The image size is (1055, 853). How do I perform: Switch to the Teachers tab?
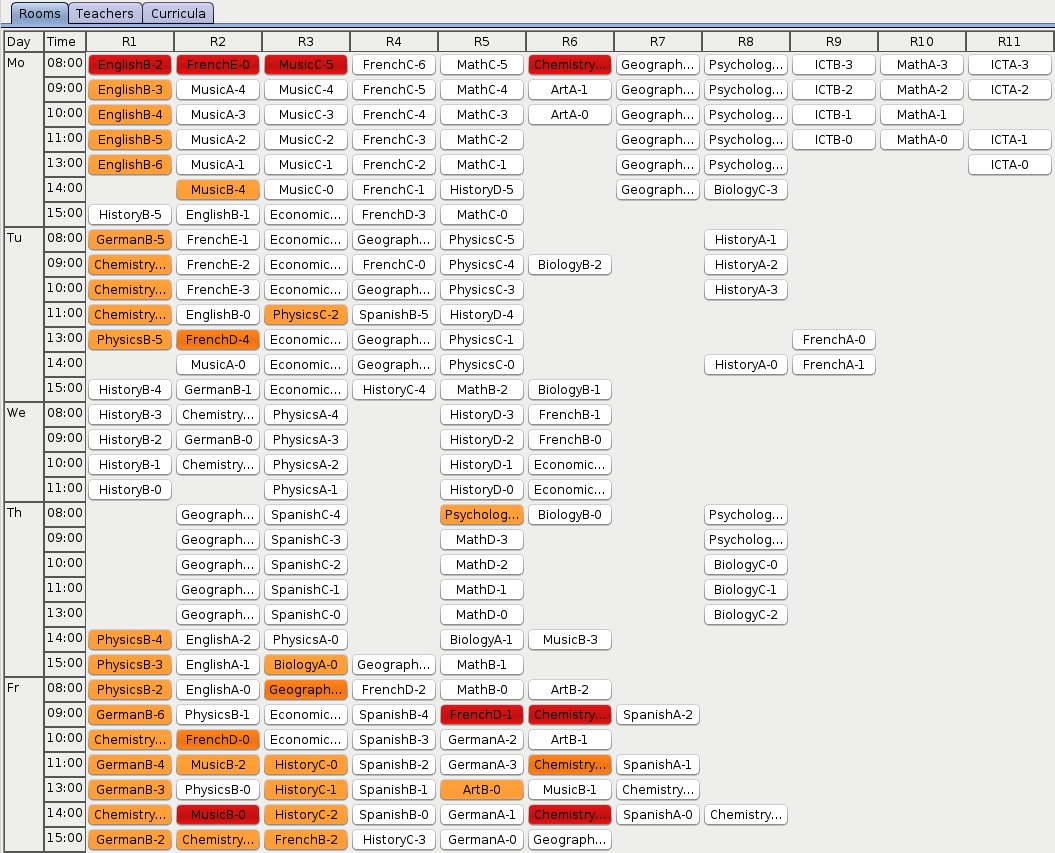[x=105, y=14]
